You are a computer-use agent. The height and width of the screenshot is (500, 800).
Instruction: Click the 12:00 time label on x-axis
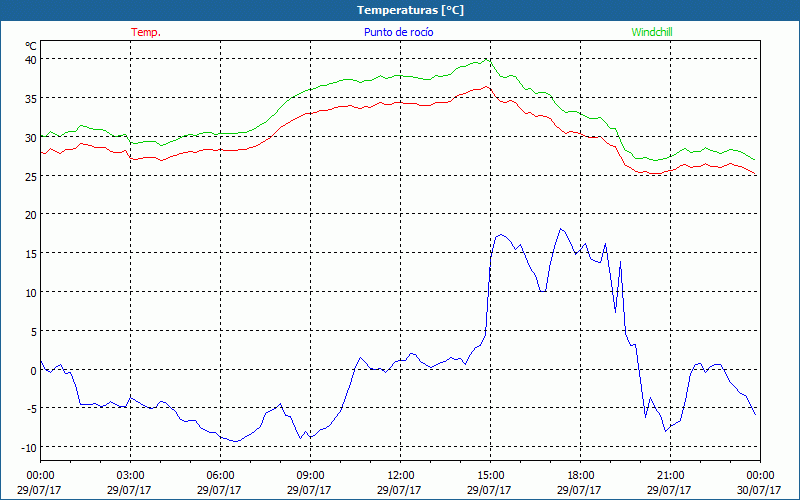(x=400, y=476)
